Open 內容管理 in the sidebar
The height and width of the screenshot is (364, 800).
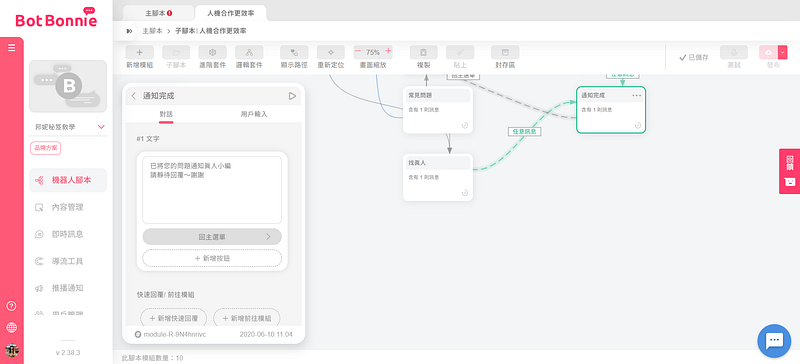tap(68, 207)
